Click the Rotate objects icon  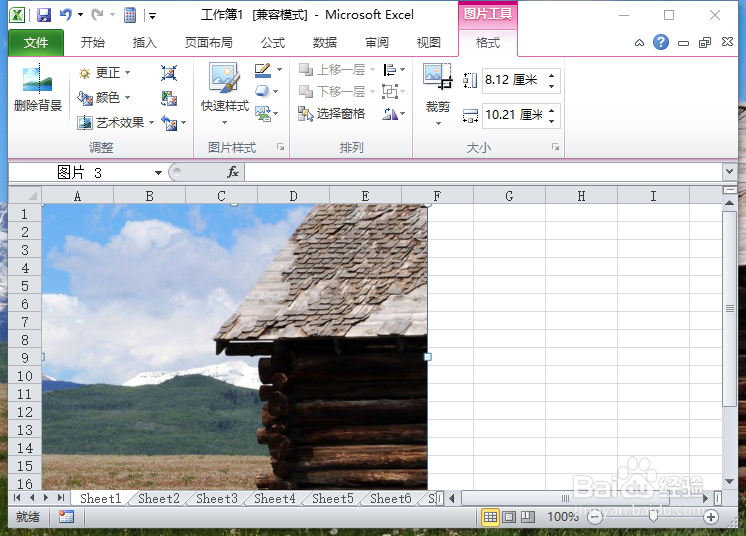pyautogui.click(x=390, y=113)
